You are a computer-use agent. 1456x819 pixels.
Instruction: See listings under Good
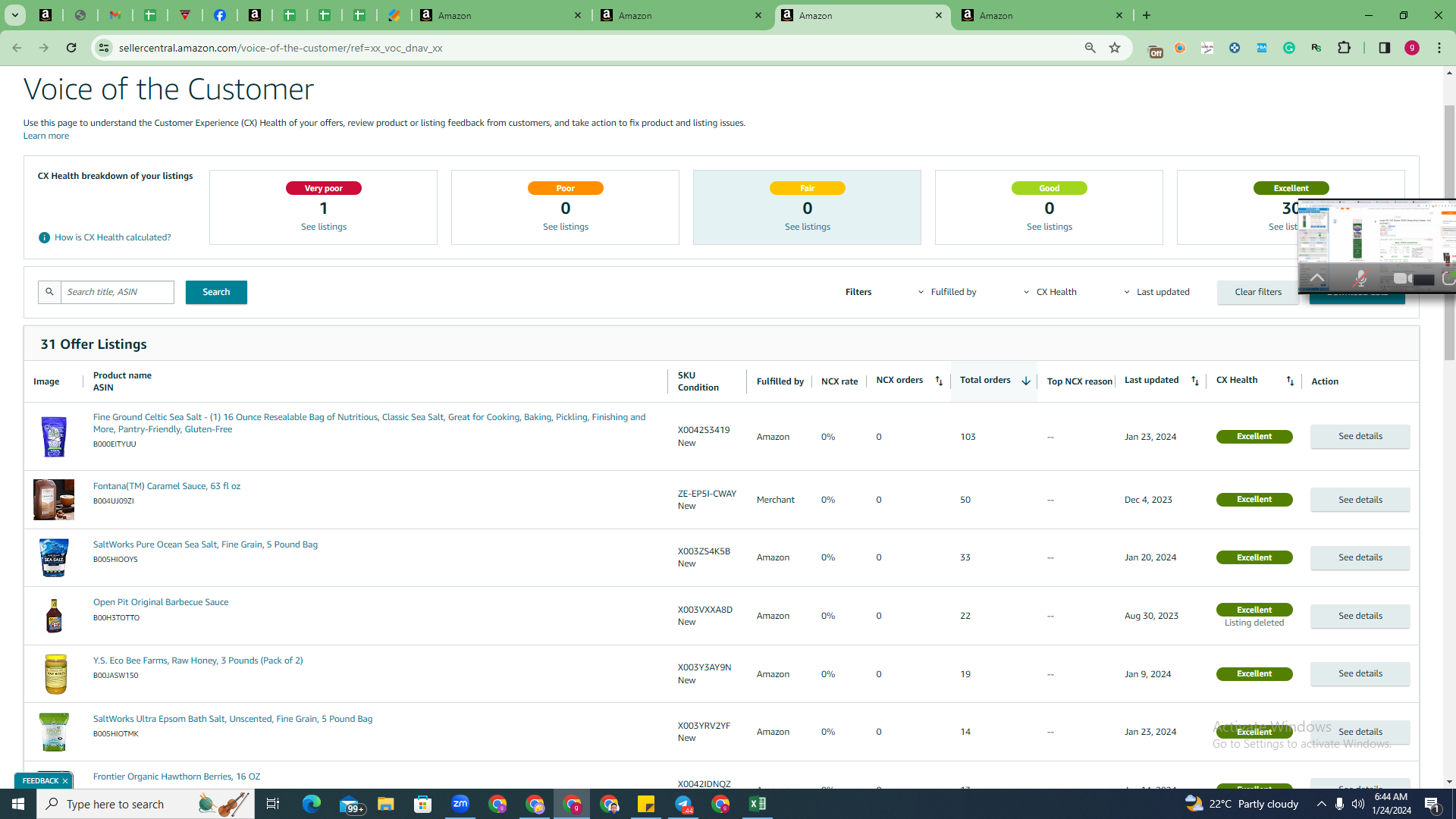pyautogui.click(x=1050, y=227)
